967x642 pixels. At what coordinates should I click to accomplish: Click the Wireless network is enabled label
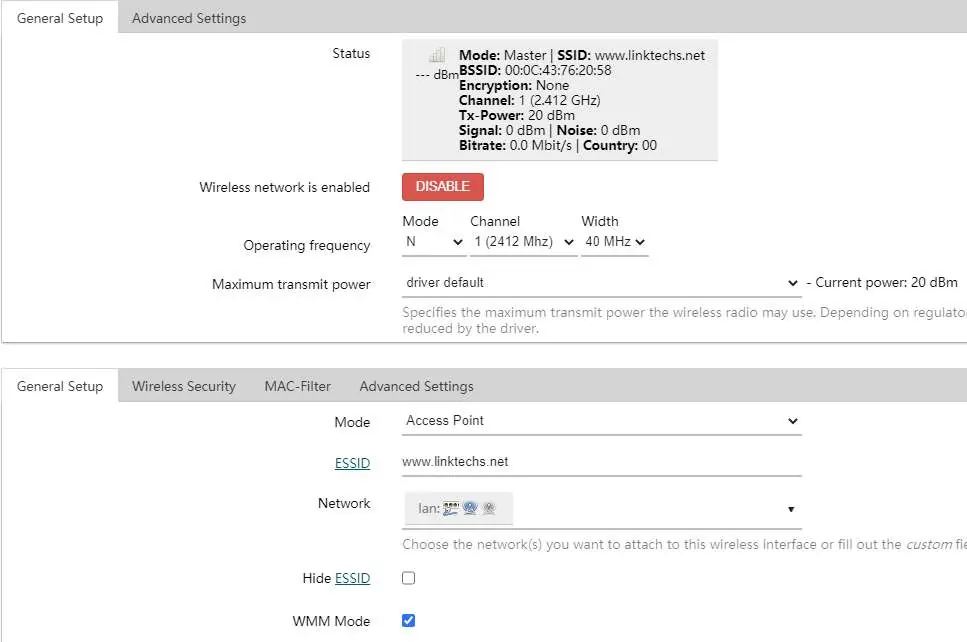[x=284, y=187]
